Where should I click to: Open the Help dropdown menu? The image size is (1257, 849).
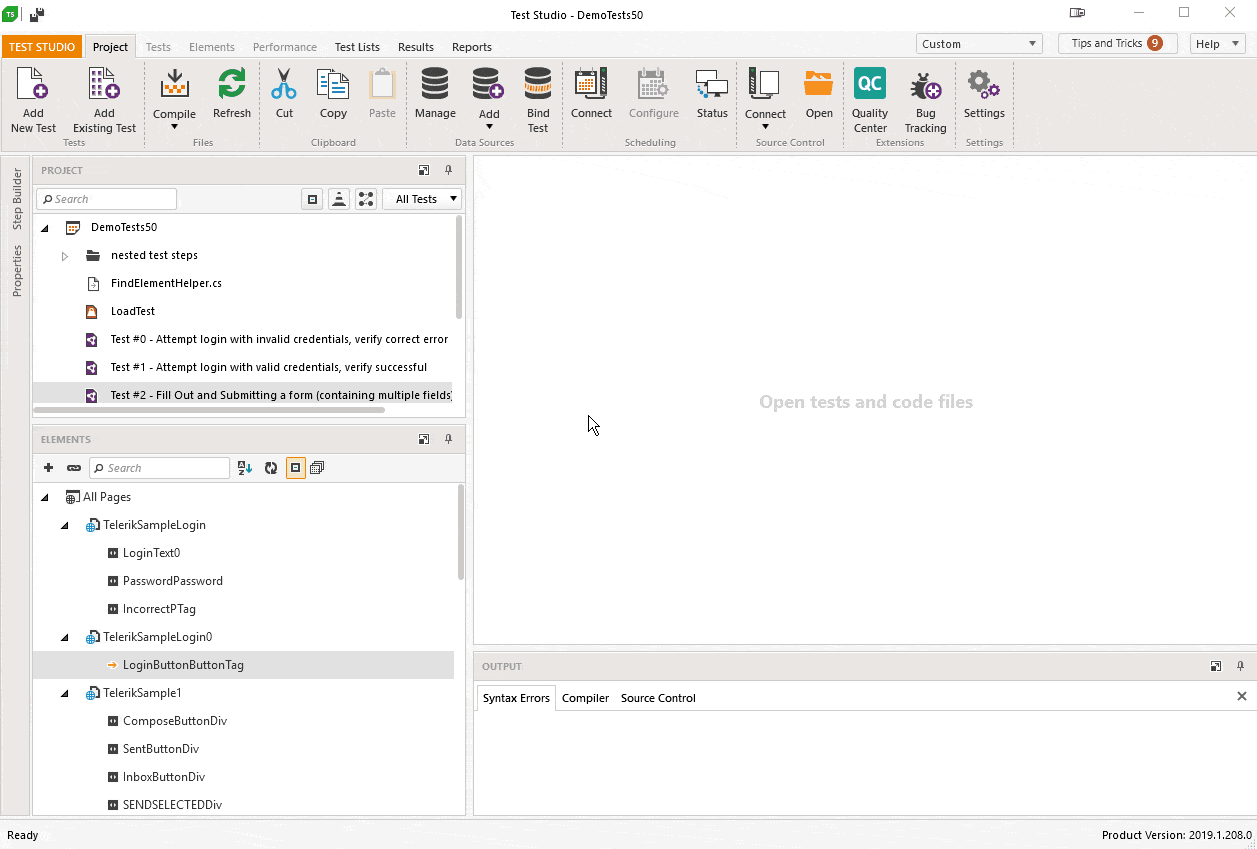click(x=1217, y=44)
